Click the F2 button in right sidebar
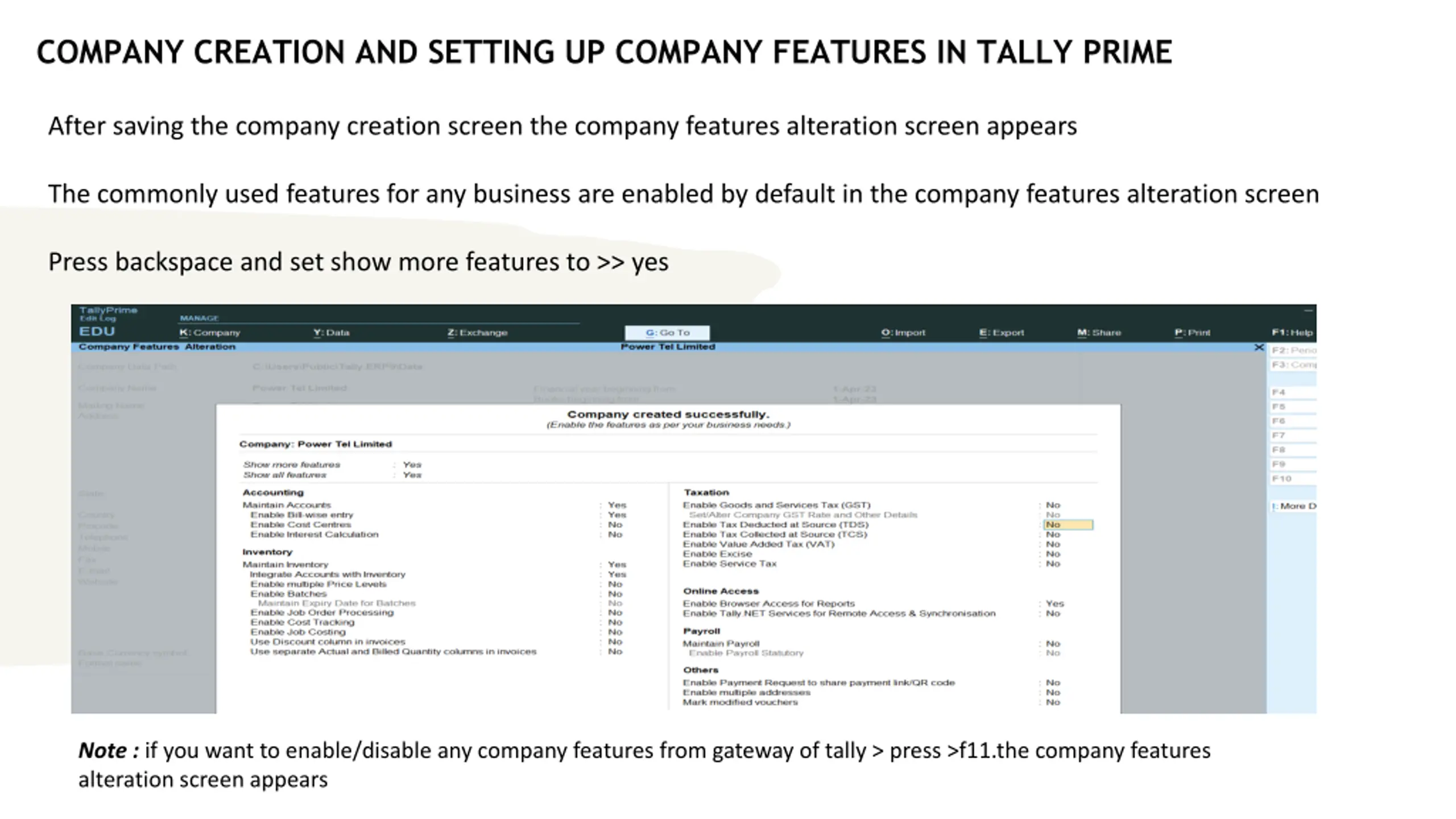 tap(1293, 350)
